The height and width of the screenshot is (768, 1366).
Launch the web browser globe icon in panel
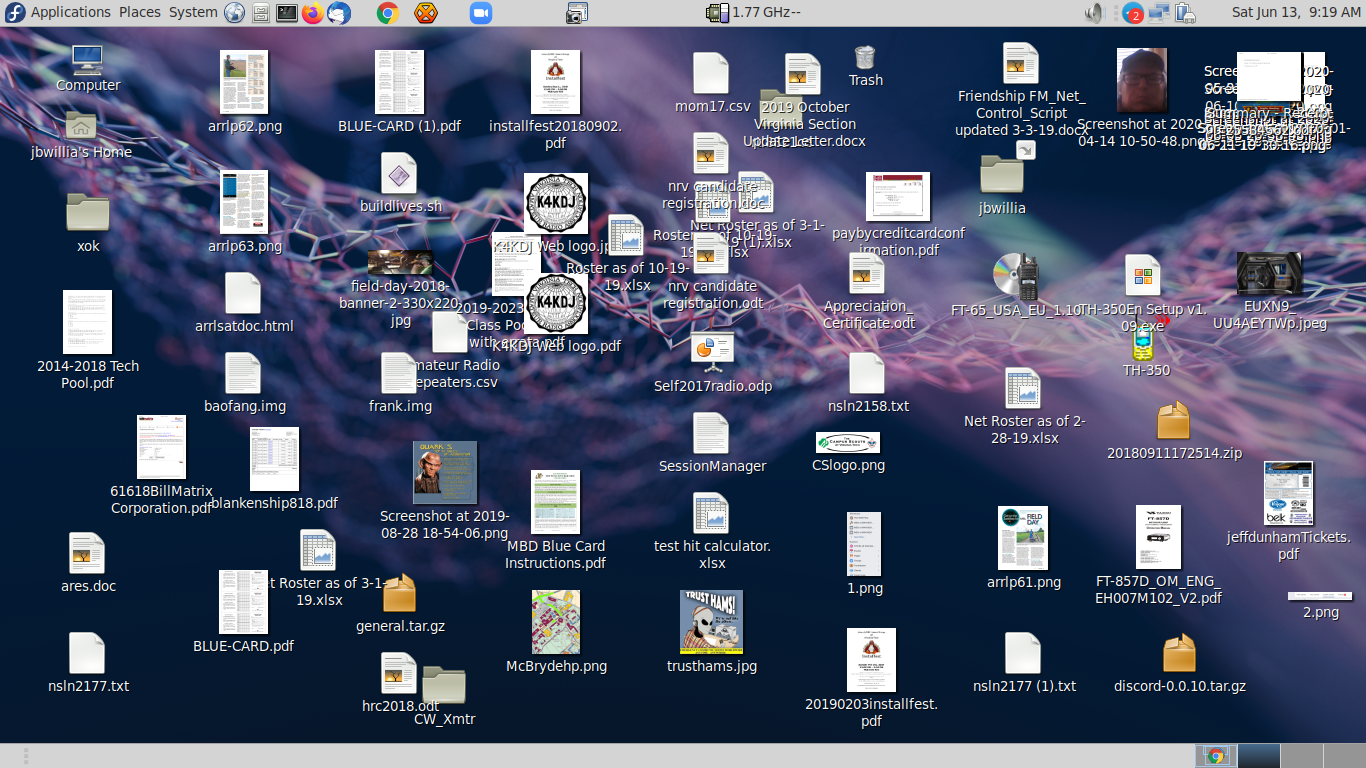(x=234, y=13)
